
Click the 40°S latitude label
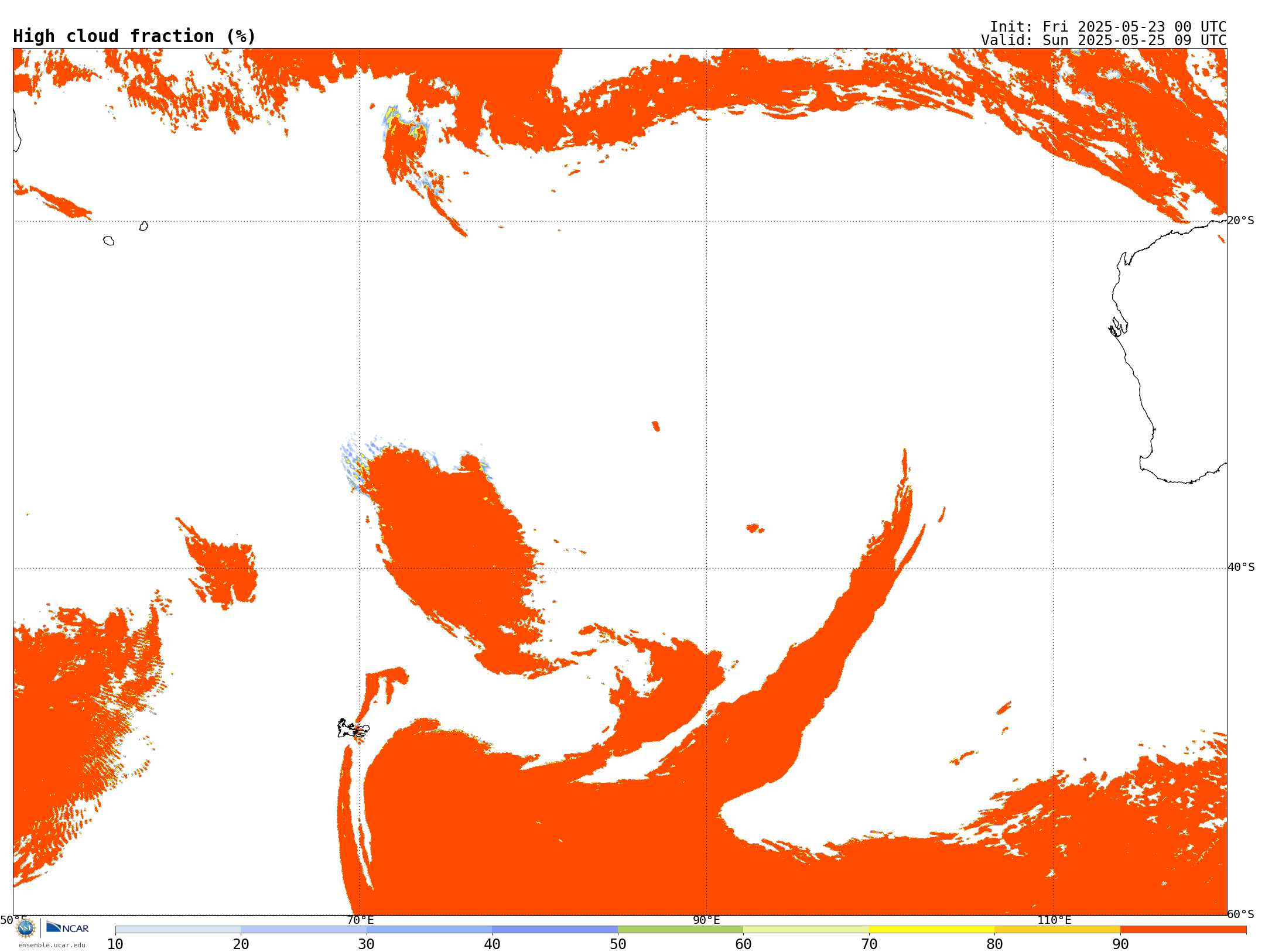click(1241, 567)
